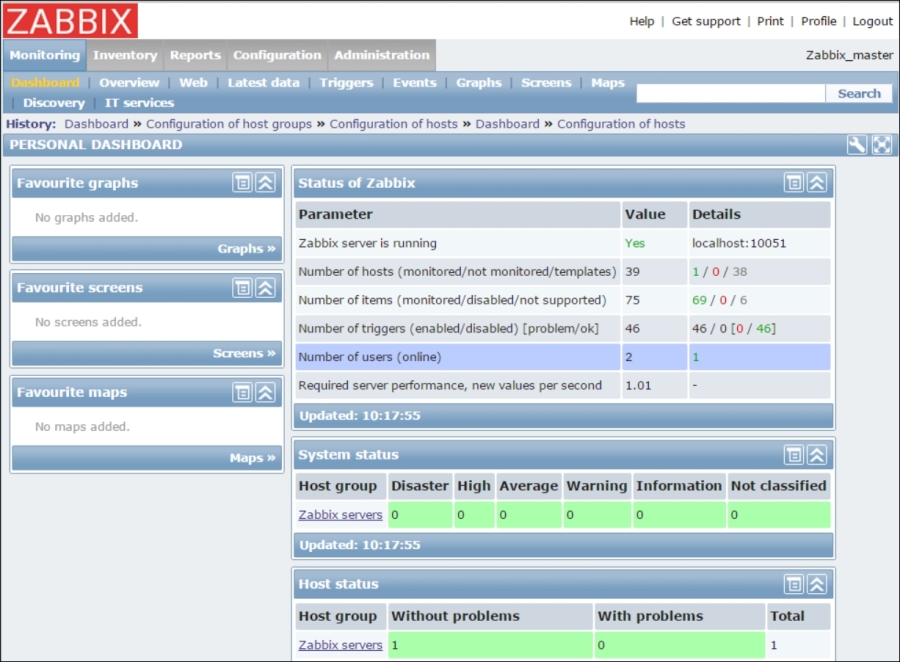
Task: Open Zabbix servers link in System status
Action: (x=340, y=514)
